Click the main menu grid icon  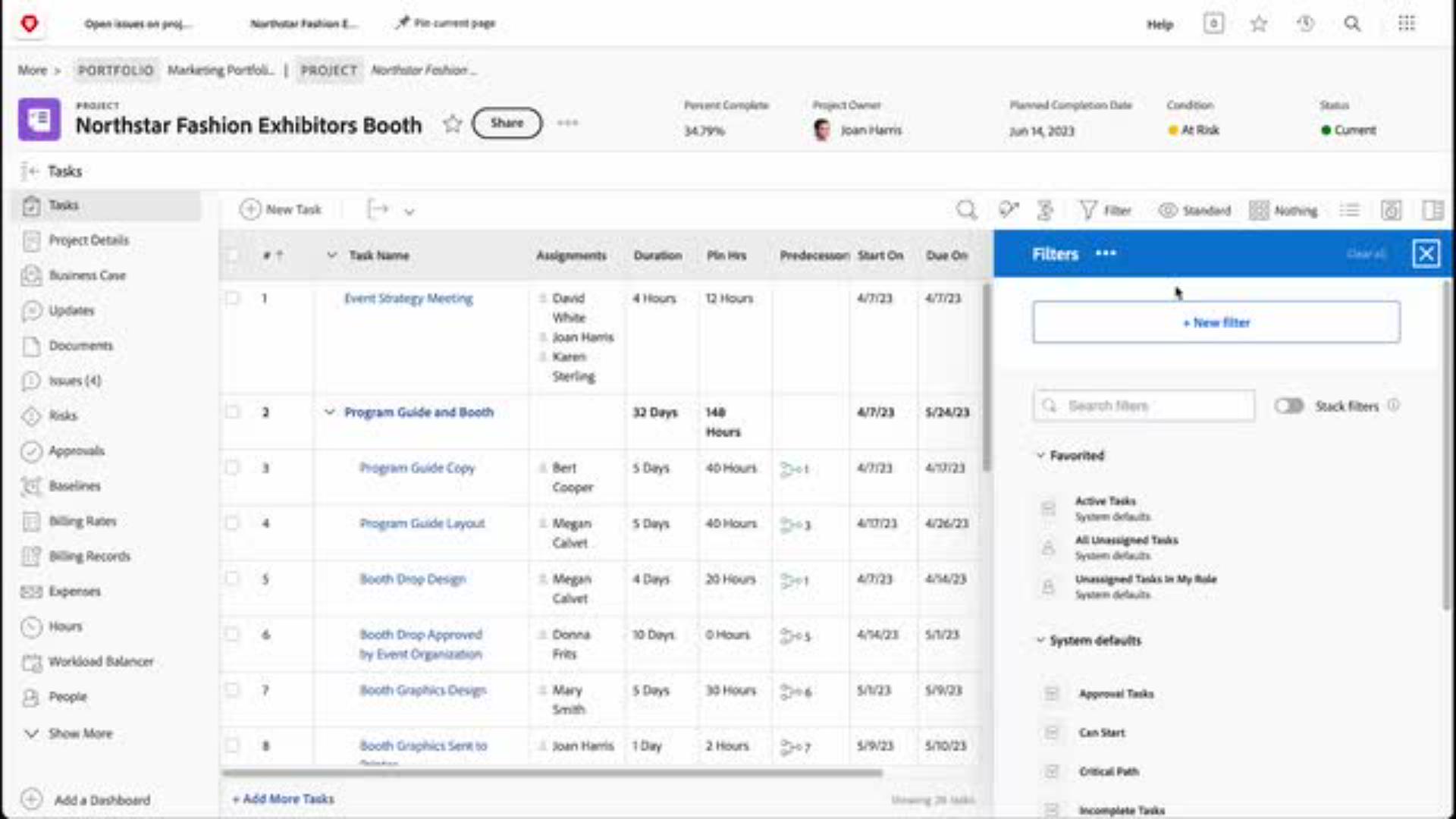tap(1406, 24)
